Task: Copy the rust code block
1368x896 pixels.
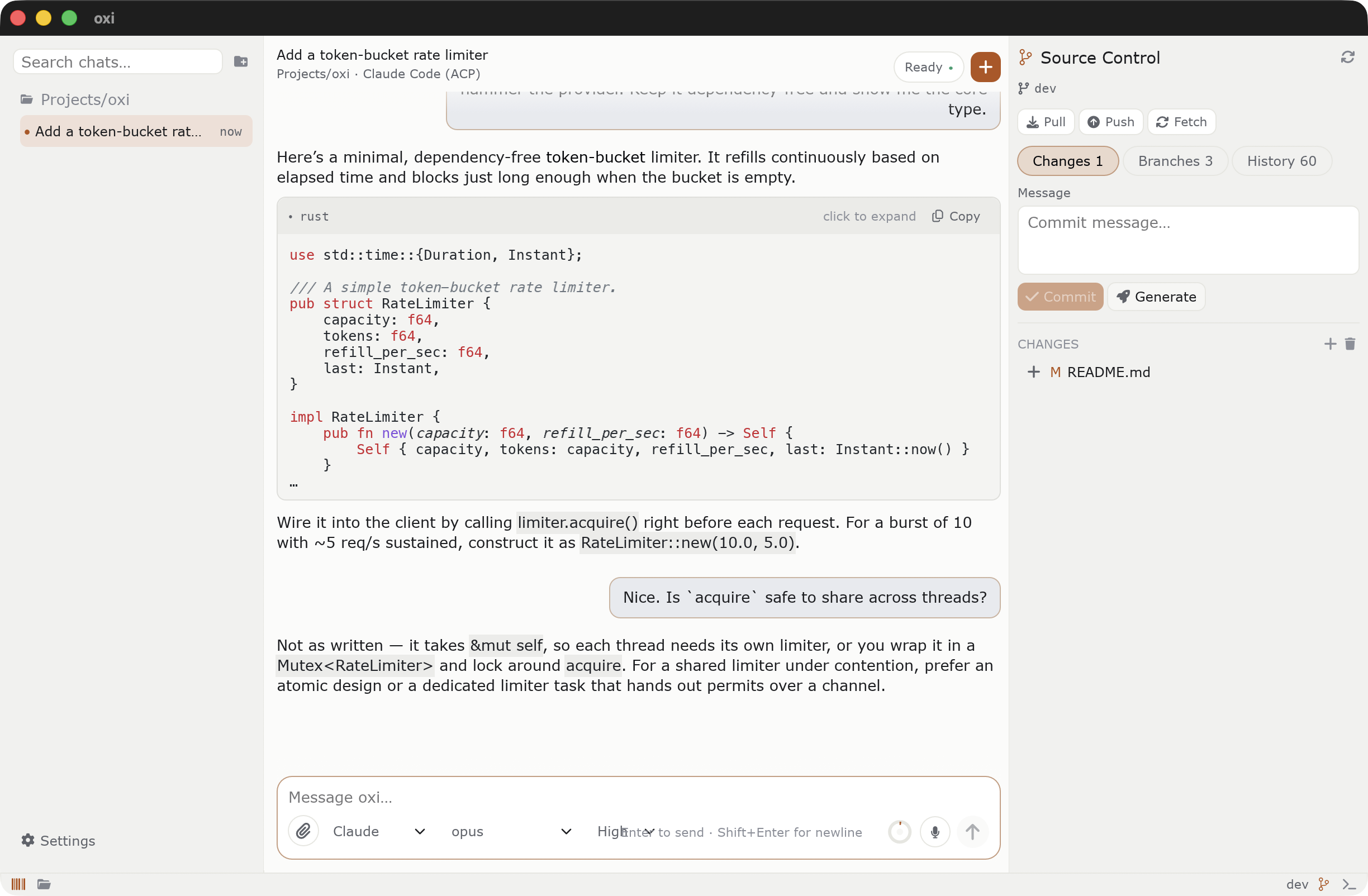Action: pyautogui.click(x=956, y=216)
